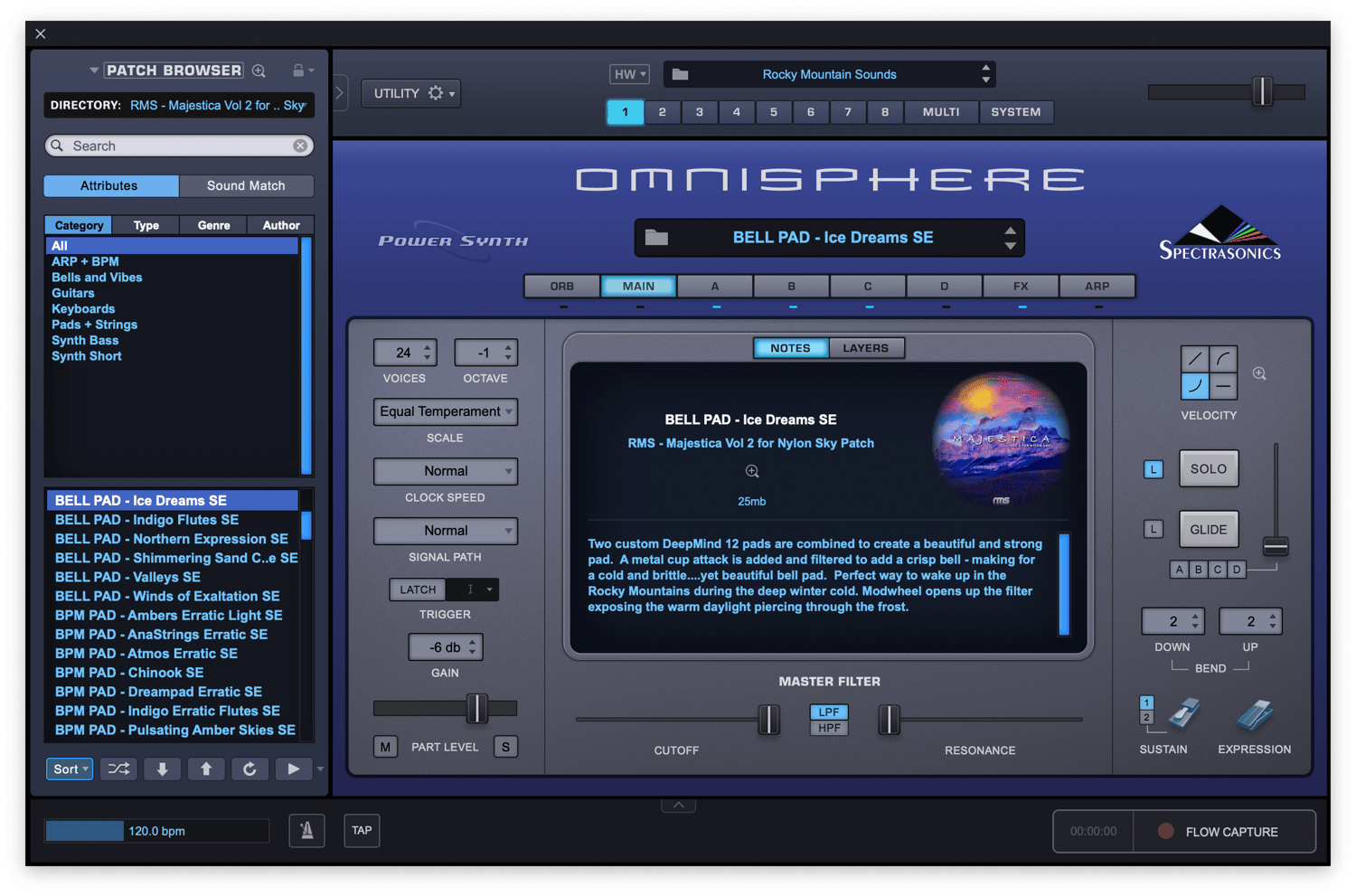
Task: Expand the bottom panel chevron
Action: tap(678, 805)
